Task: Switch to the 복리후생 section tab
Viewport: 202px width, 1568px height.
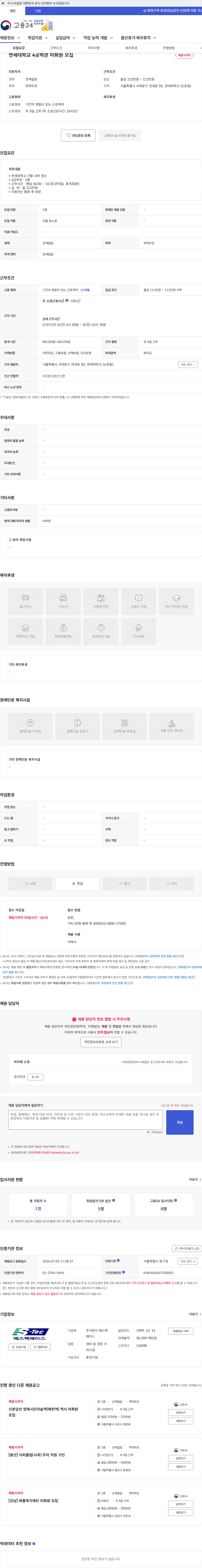Action: (131, 48)
